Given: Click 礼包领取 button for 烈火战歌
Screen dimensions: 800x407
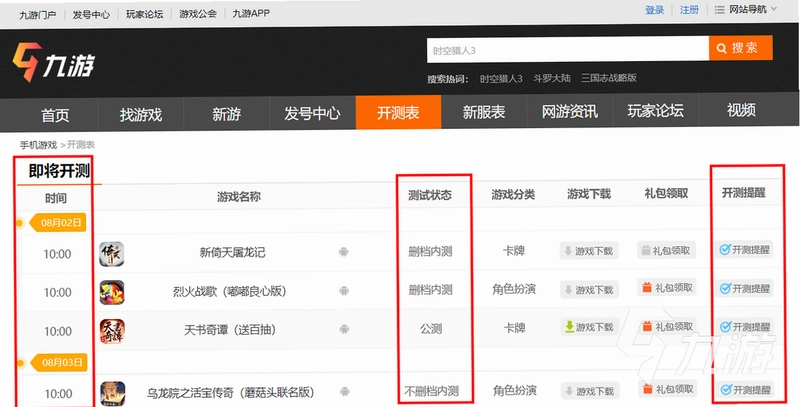Looking at the screenshot, I should pyautogui.click(x=667, y=288).
